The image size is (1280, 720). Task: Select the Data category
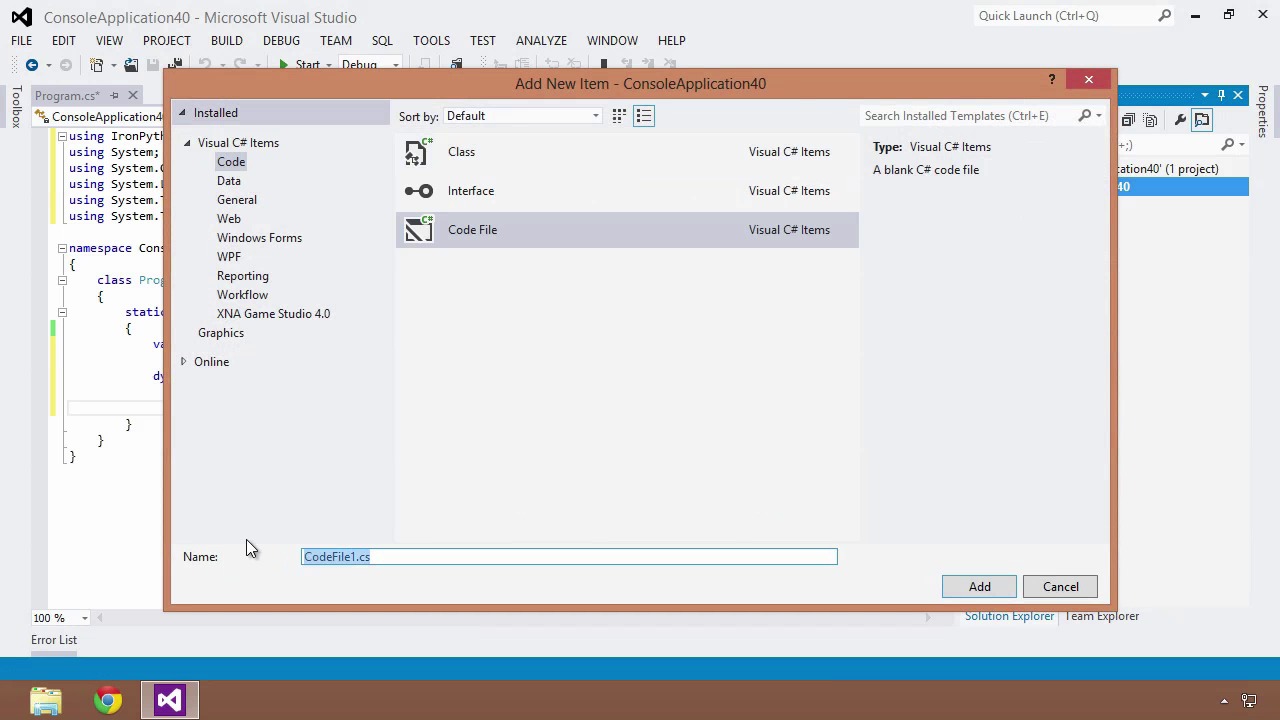(x=229, y=181)
